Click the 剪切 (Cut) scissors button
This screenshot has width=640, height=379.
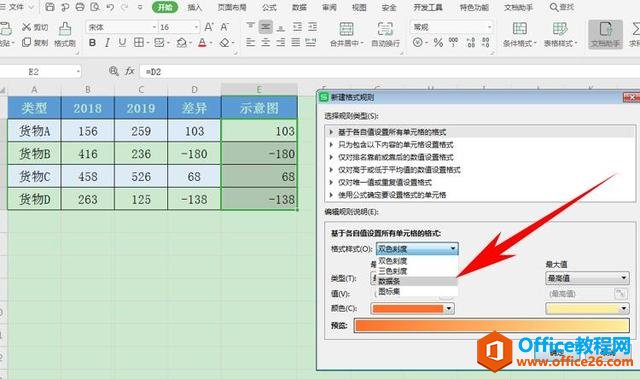pyautogui.click(x=35, y=27)
